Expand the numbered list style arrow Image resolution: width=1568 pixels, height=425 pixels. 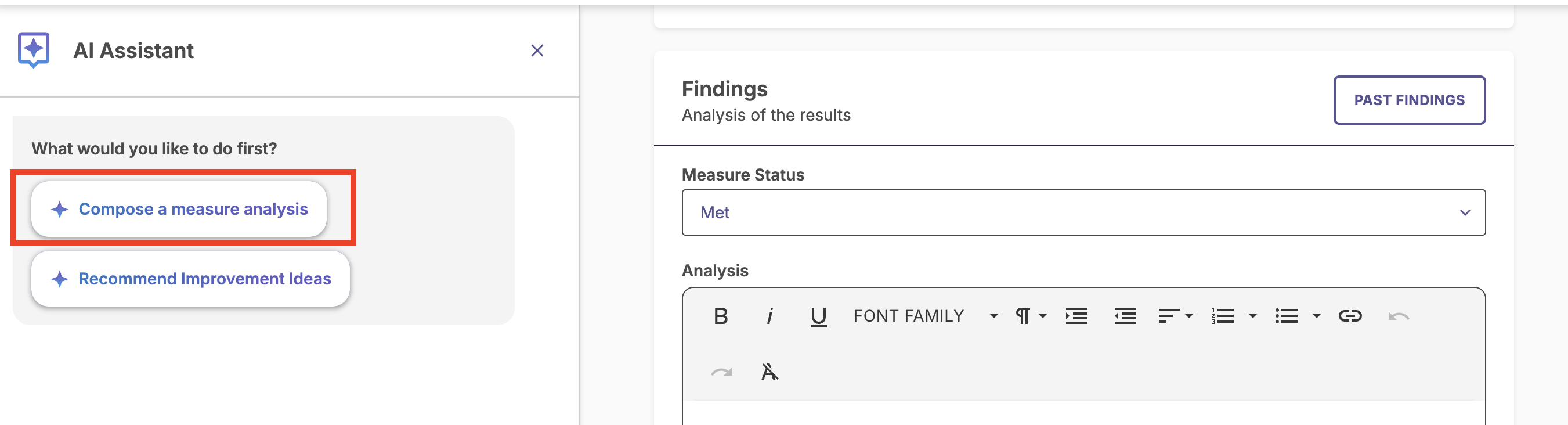coord(1253,316)
